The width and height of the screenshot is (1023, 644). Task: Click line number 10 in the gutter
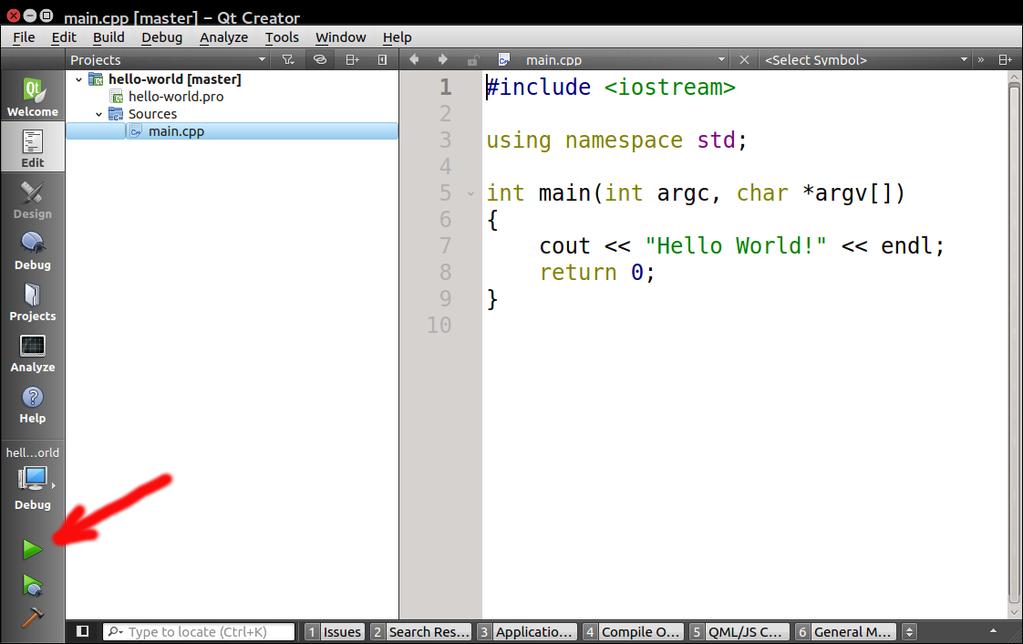pyautogui.click(x=439, y=325)
